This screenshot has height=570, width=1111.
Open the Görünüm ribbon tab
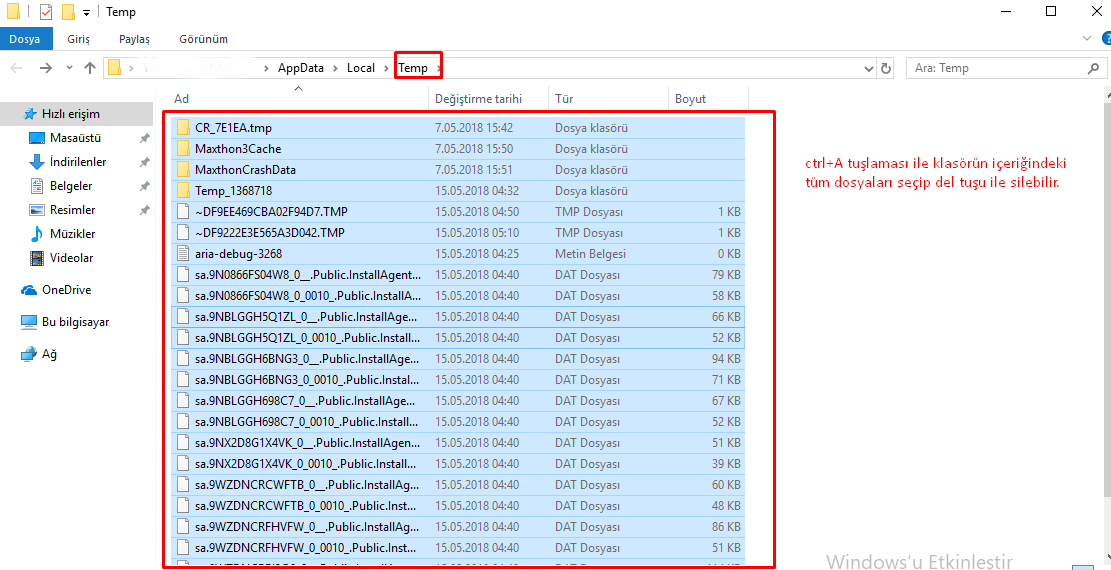click(x=203, y=39)
